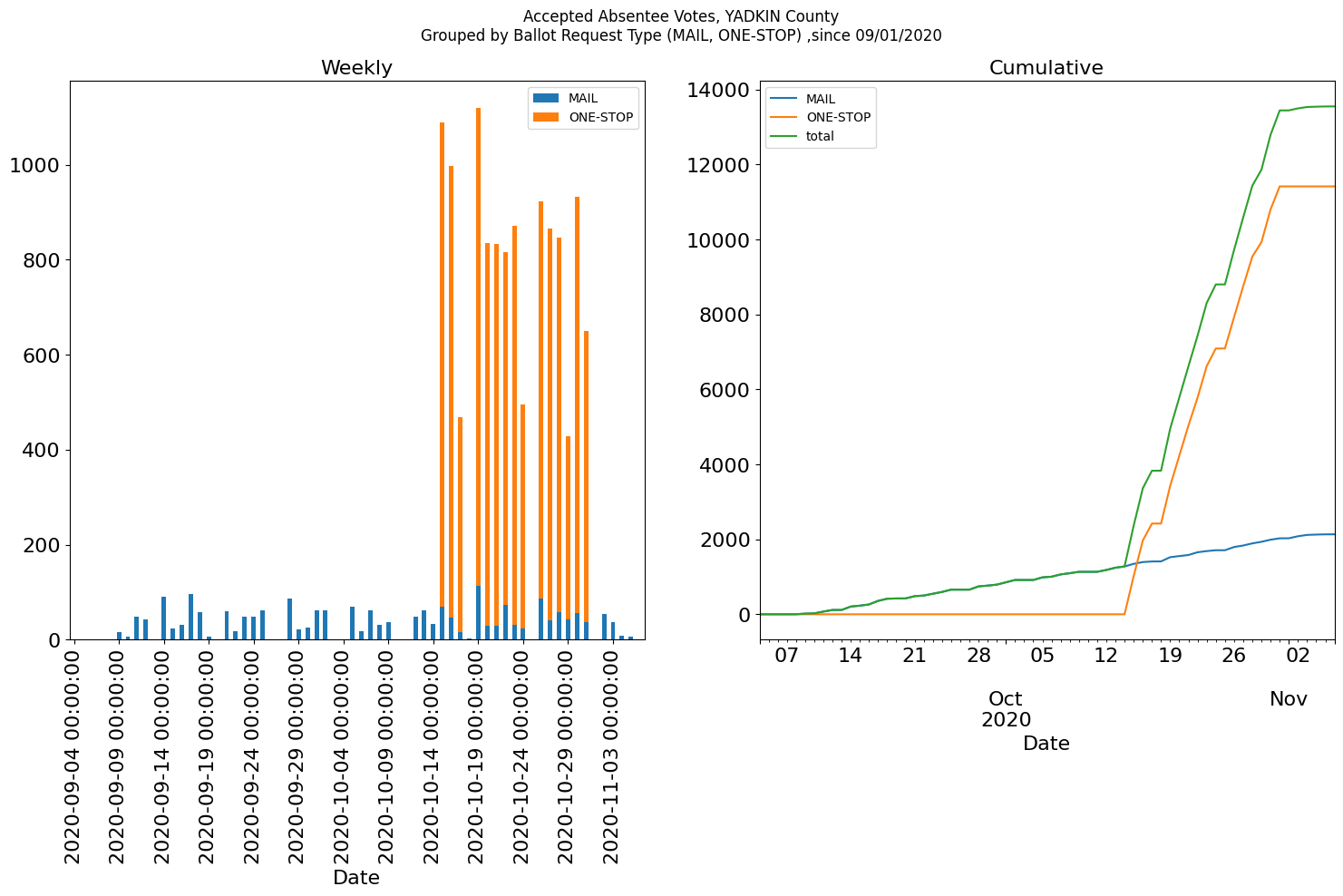Click the '2020-10-04 00:00:00' x-axis label
1343x896 pixels.
[342, 755]
